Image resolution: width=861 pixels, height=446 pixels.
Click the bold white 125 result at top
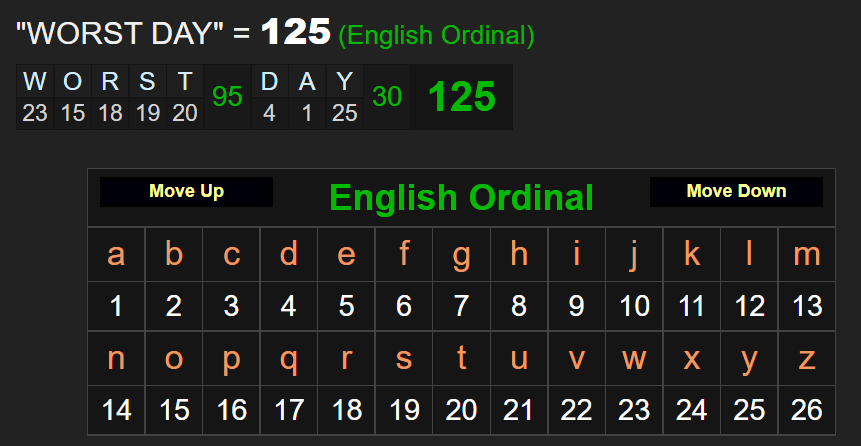(x=295, y=32)
